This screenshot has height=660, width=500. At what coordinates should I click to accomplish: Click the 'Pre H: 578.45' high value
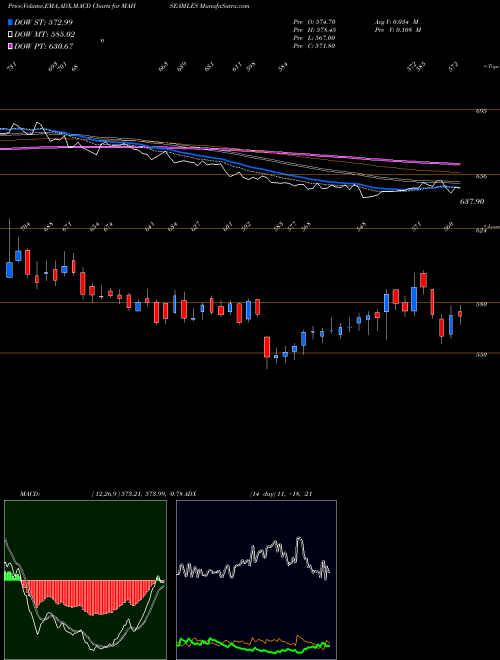tap(314, 30)
